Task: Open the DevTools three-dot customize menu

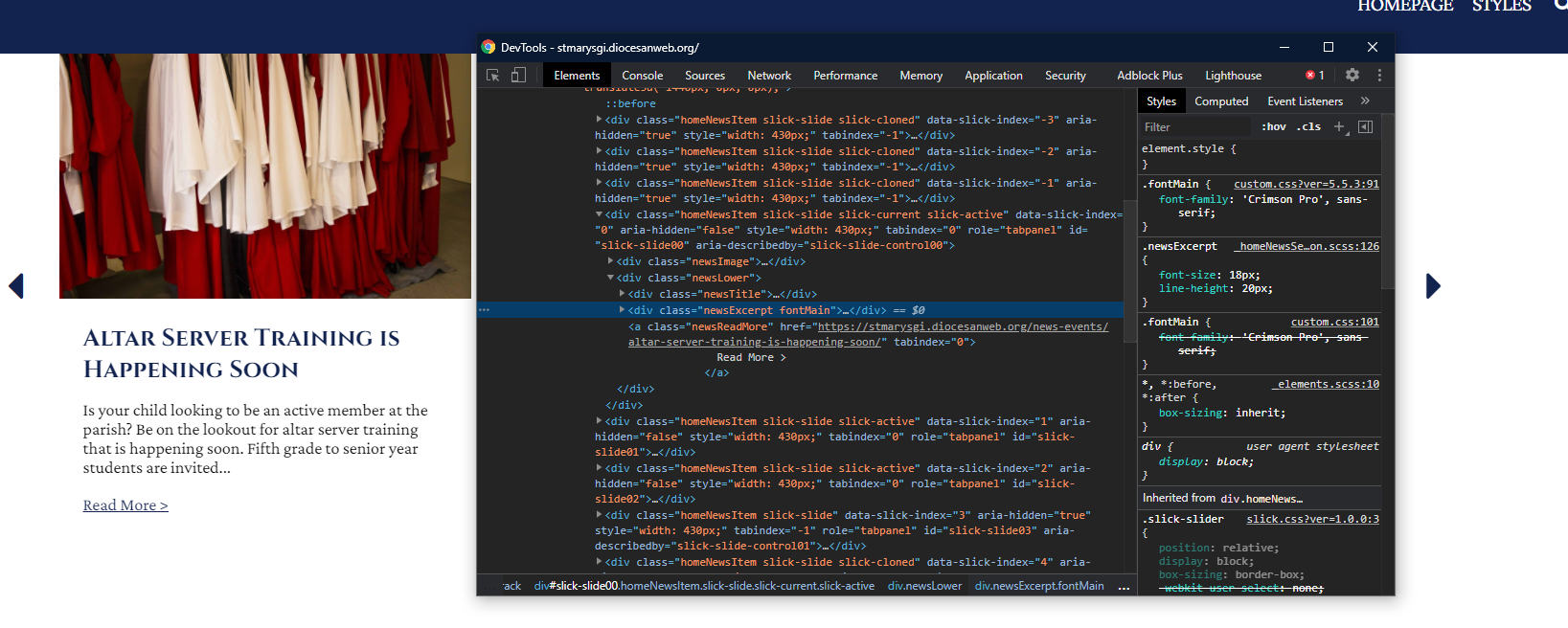Action: click(1379, 75)
